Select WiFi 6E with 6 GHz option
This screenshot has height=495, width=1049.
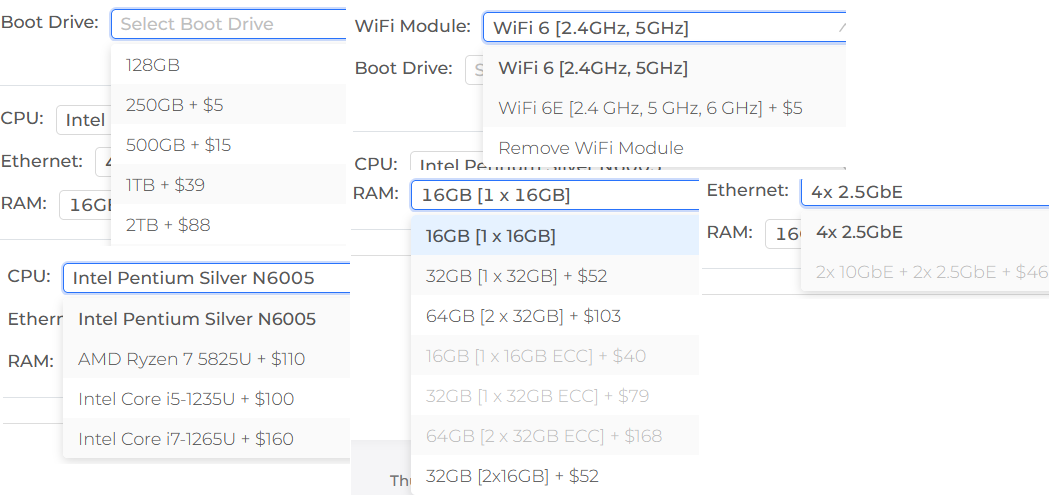tap(650, 108)
